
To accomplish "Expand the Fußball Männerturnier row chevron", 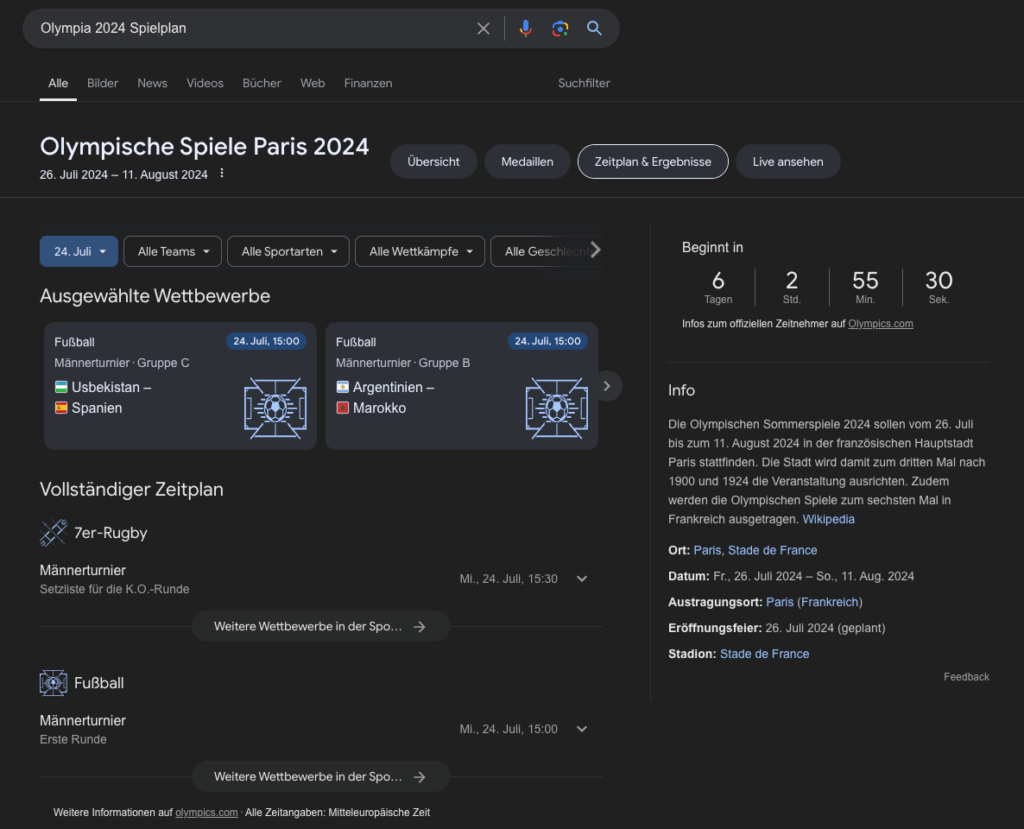I will coord(582,729).
